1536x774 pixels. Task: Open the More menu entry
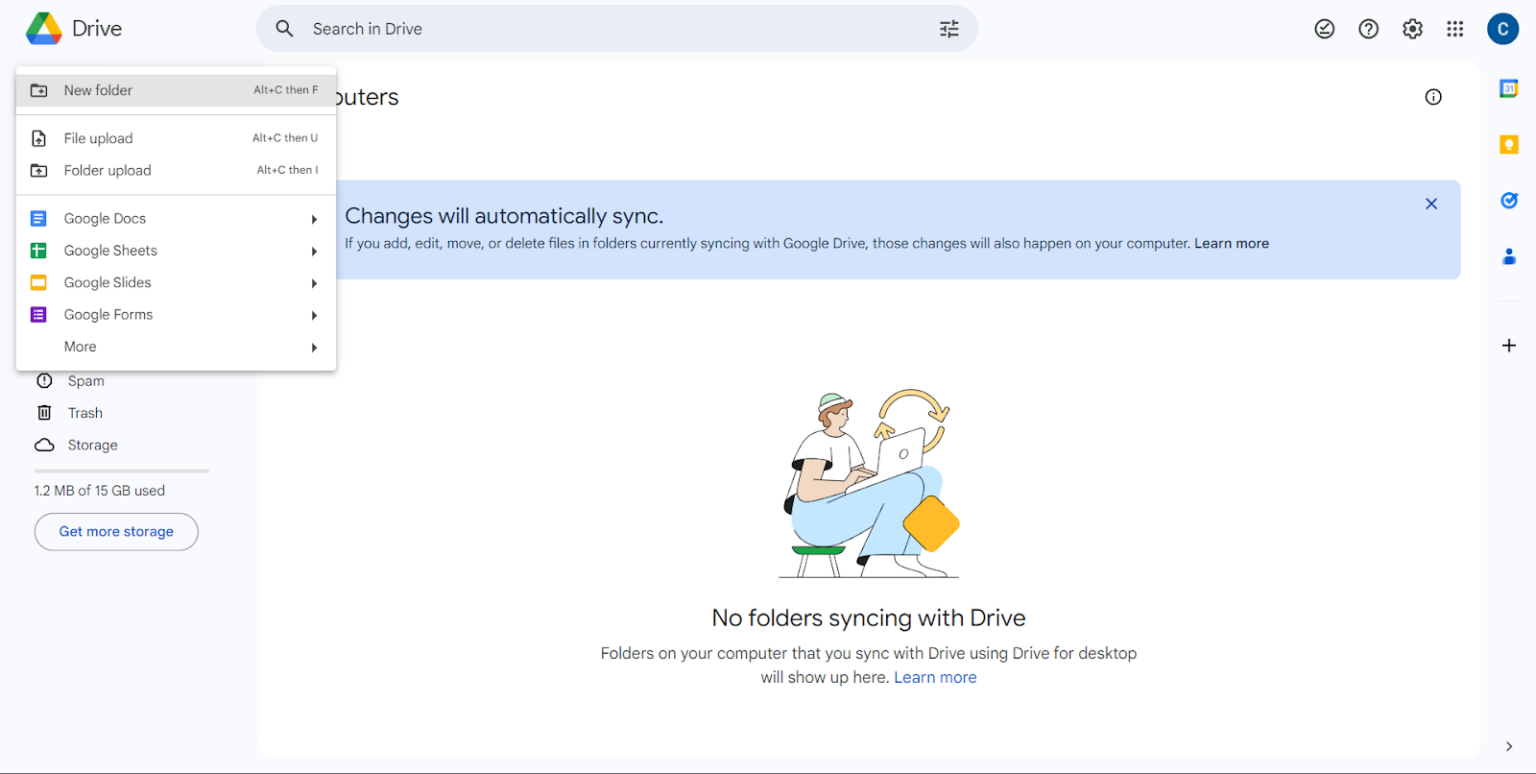176,346
